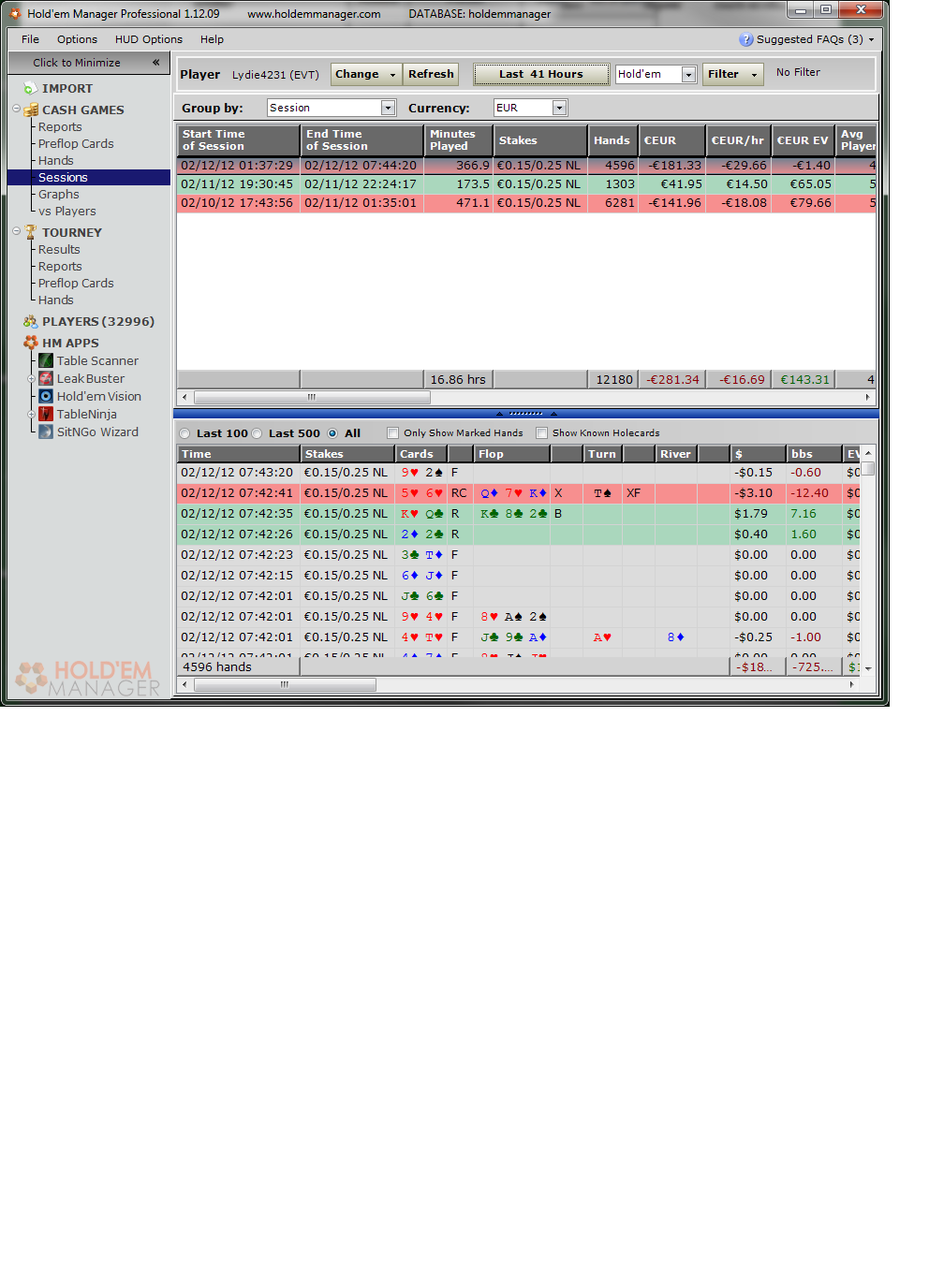This screenshot has width=929, height=1288.
Task: Sort sessions by Hands column header
Action: [612, 139]
